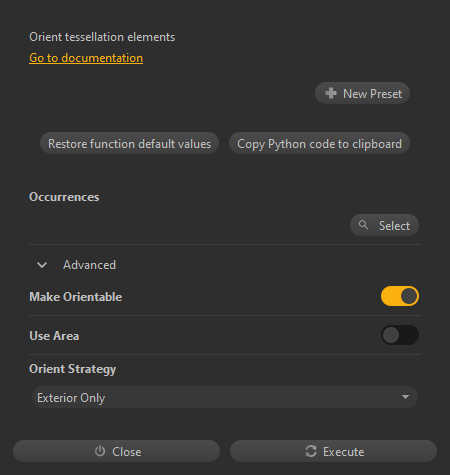Enable the Use Area toggle
The image size is (450, 475).
pyautogui.click(x=400, y=335)
